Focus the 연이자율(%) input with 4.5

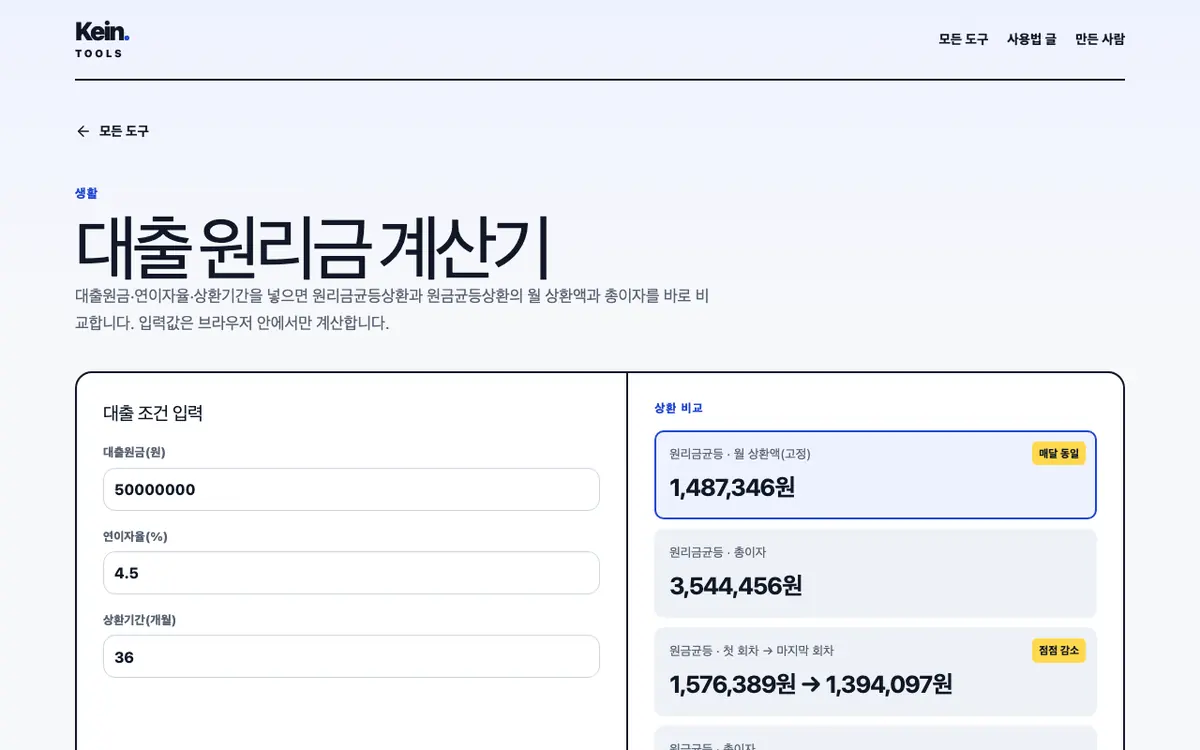(x=351, y=573)
